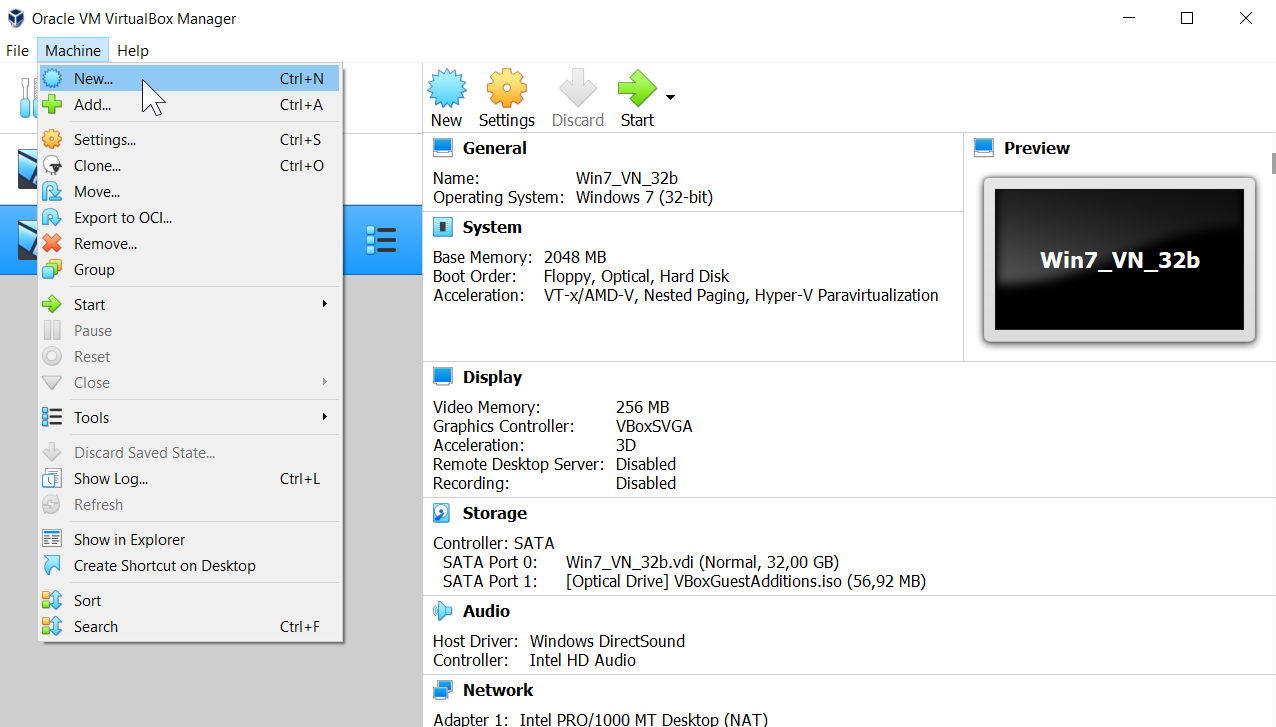This screenshot has width=1276, height=727.
Task: Select Search in the Machine menu
Action: [190, 627]
